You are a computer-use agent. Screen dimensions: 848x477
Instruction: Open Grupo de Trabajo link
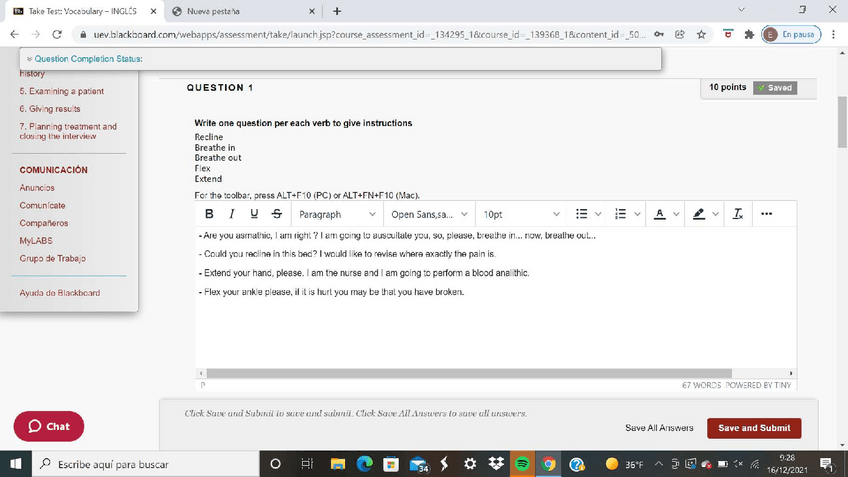coord(52,259)
